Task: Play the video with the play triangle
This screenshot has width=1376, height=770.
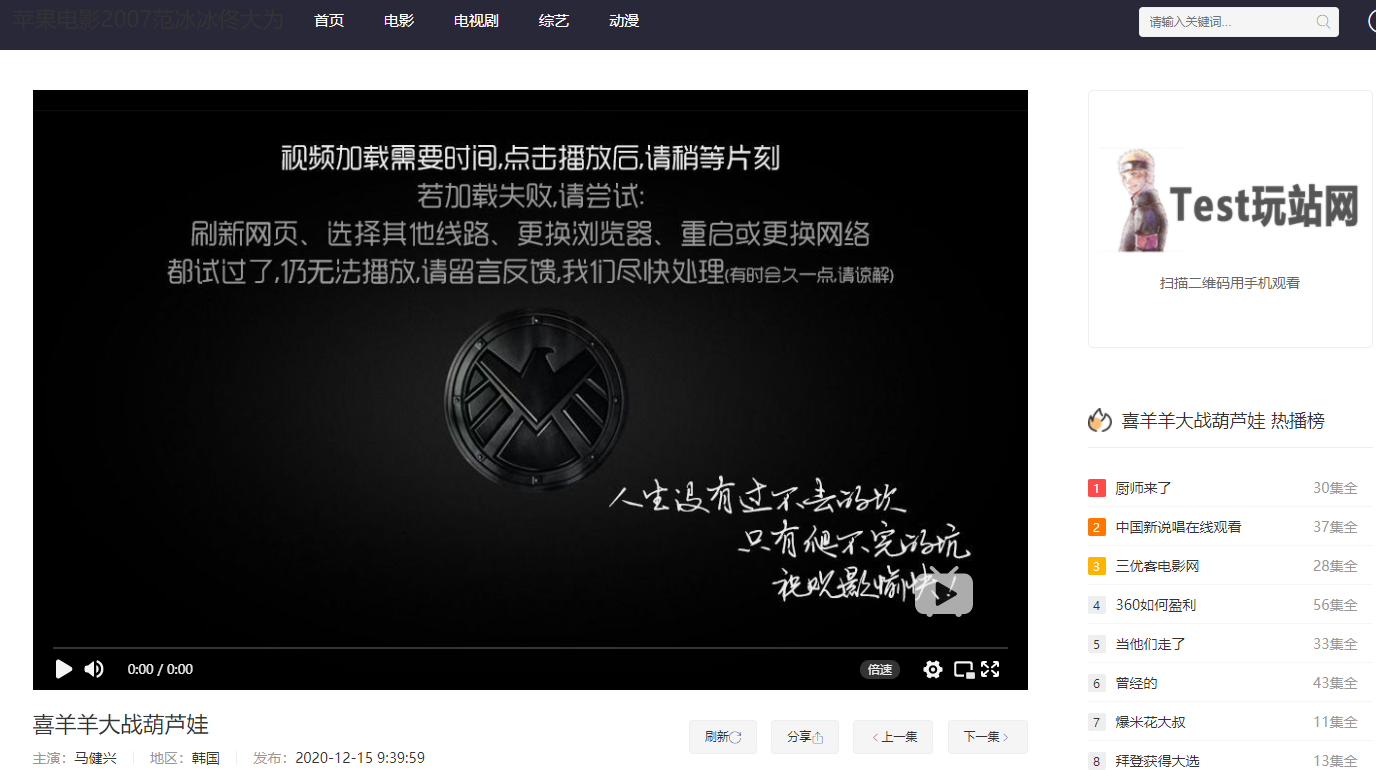Action: (63, 669)
